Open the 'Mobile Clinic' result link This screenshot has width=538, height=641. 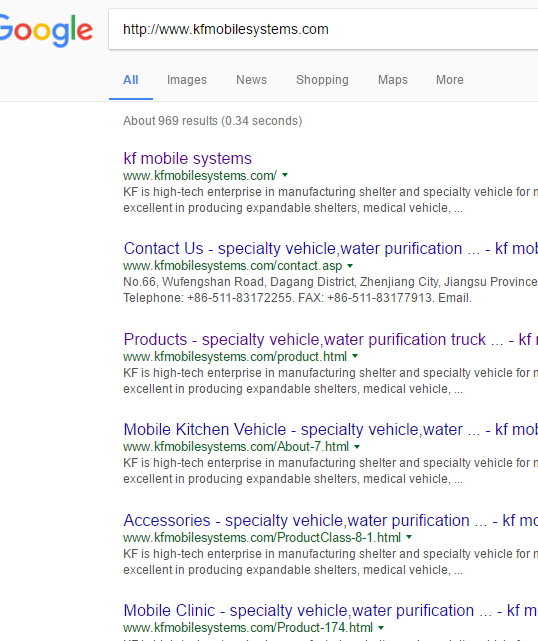point(331,611)
